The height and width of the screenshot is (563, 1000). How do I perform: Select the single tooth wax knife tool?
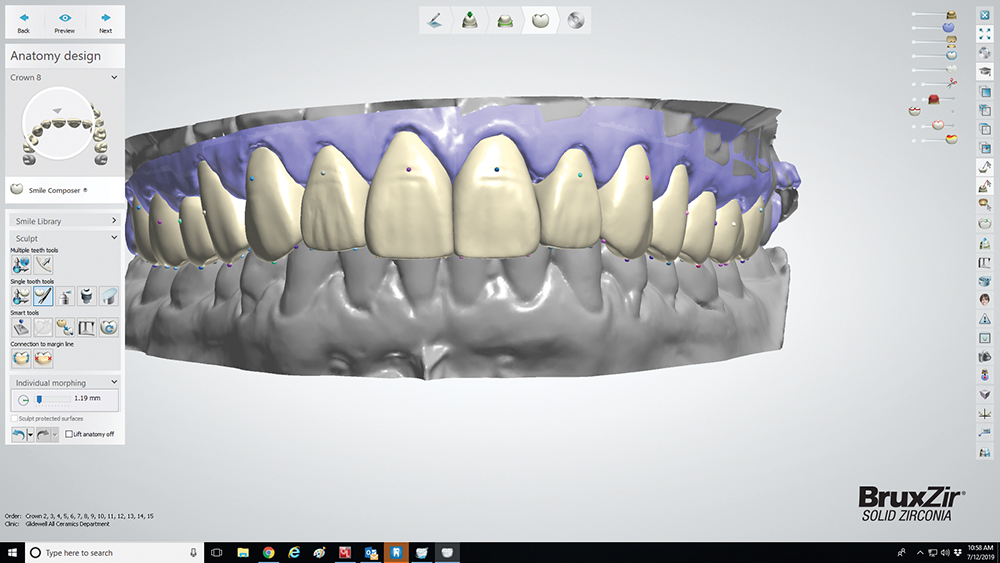tap(43, 296)
